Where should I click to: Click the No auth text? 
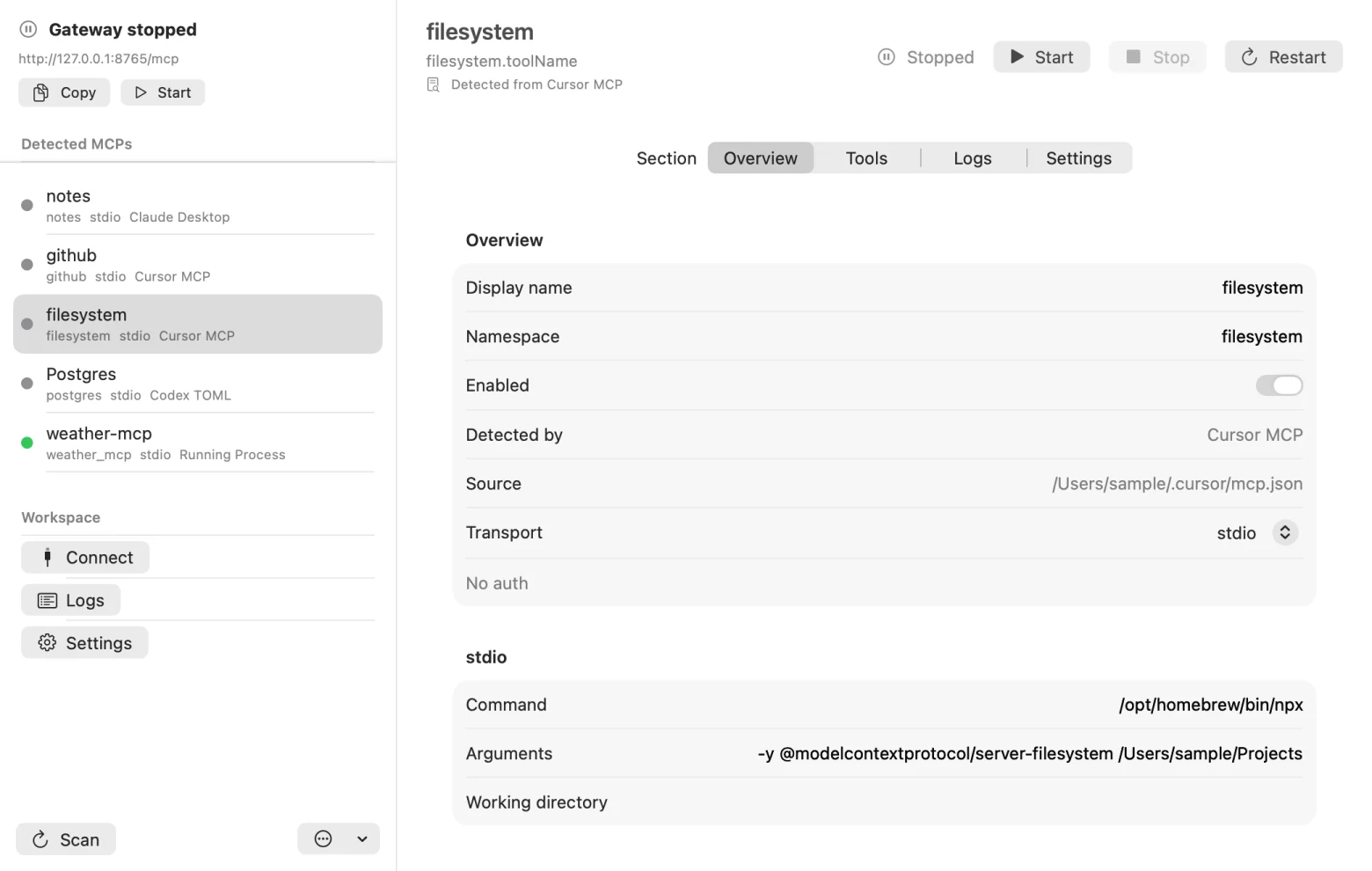(x=497, y=583)
